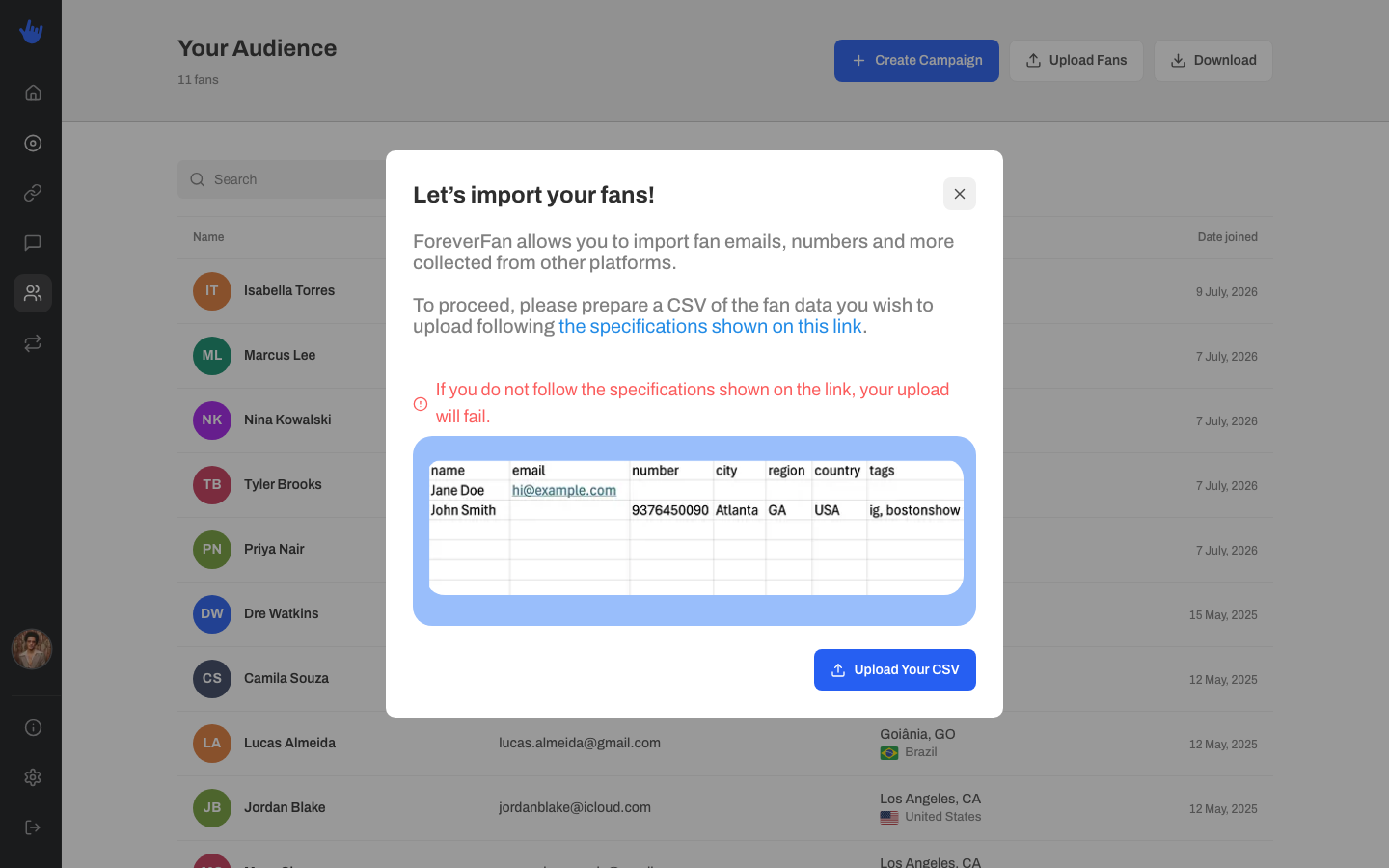Click the Upload Your CSV button
Image resolution: width=1389 pixels, height=868 pixels.
tap(895, 669)
